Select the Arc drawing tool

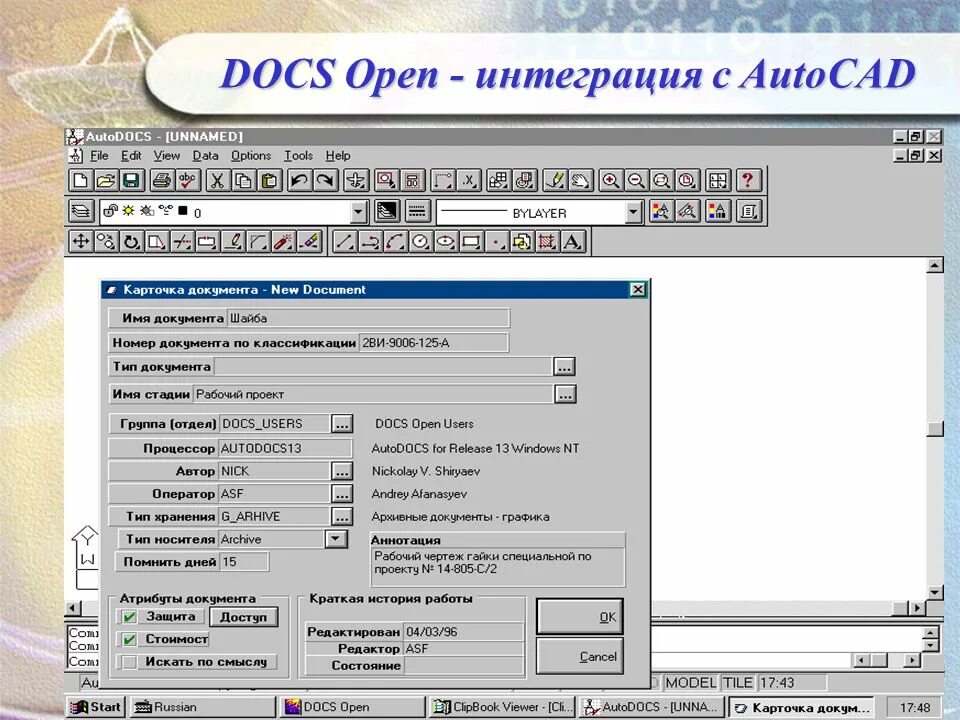click(x=395, y=242)
